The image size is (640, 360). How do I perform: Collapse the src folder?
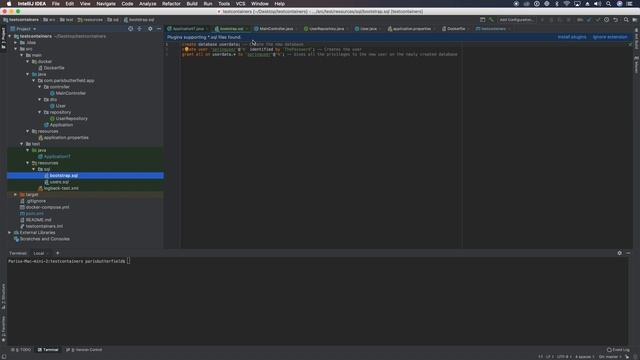(x=16, y=49)
